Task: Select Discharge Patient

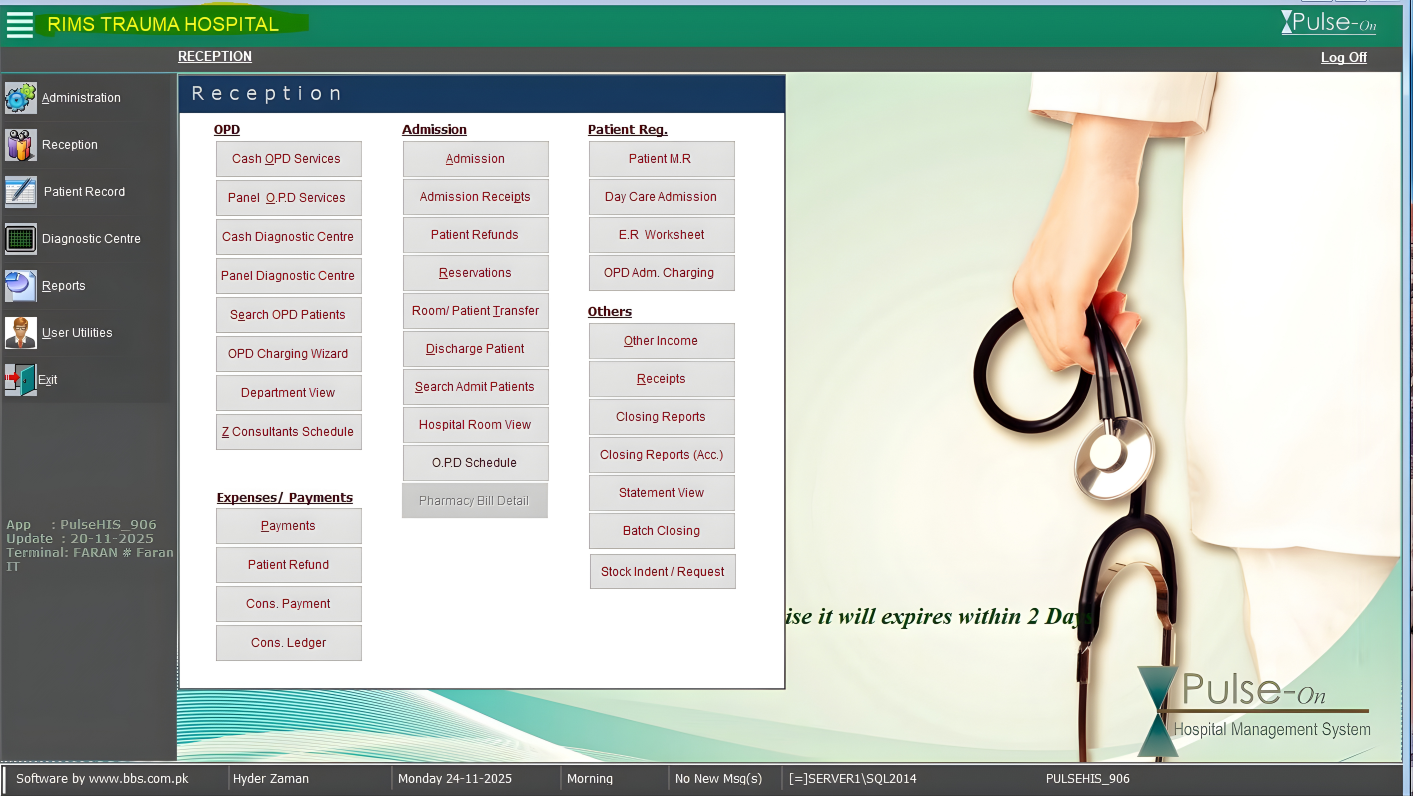Action: (475, 349)
